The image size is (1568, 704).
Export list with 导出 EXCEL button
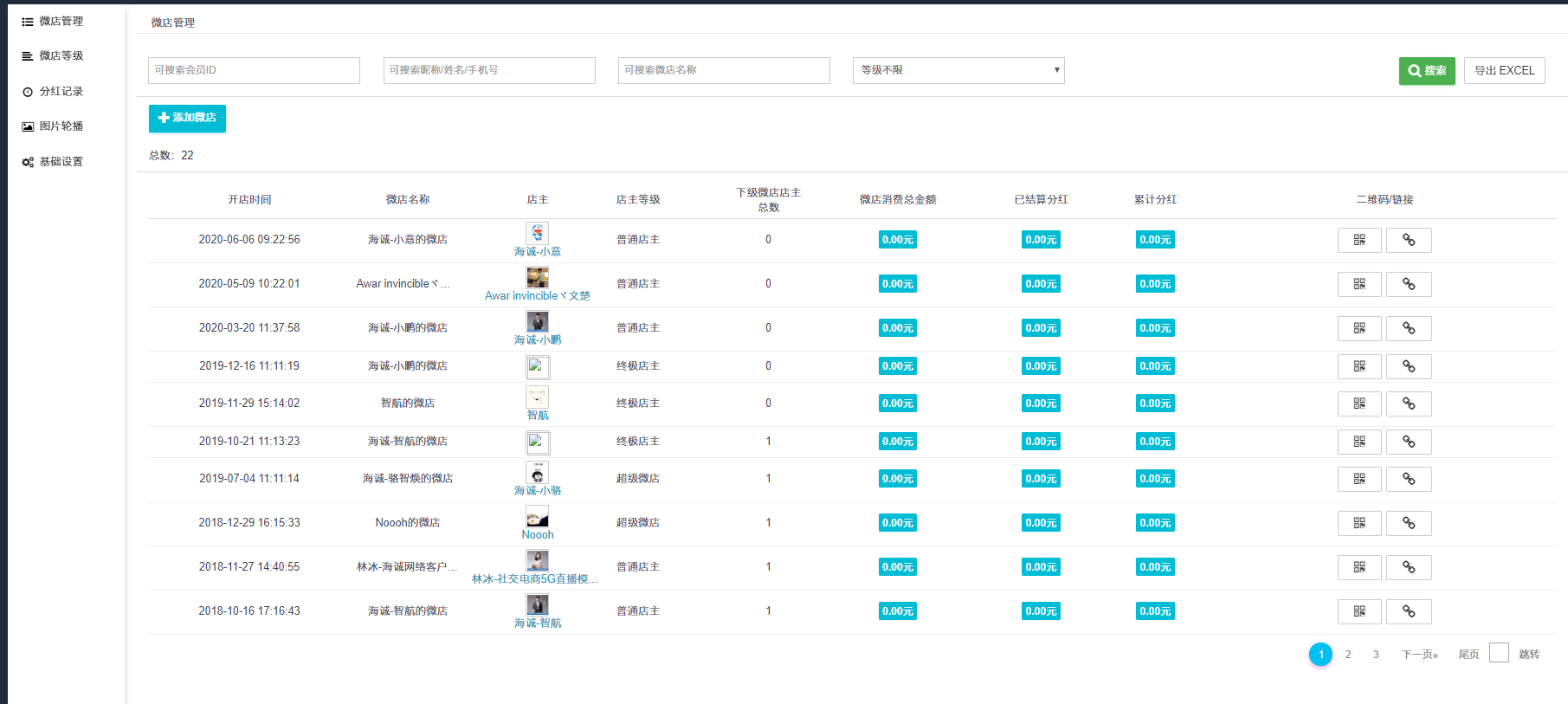tap(1505, 71)
